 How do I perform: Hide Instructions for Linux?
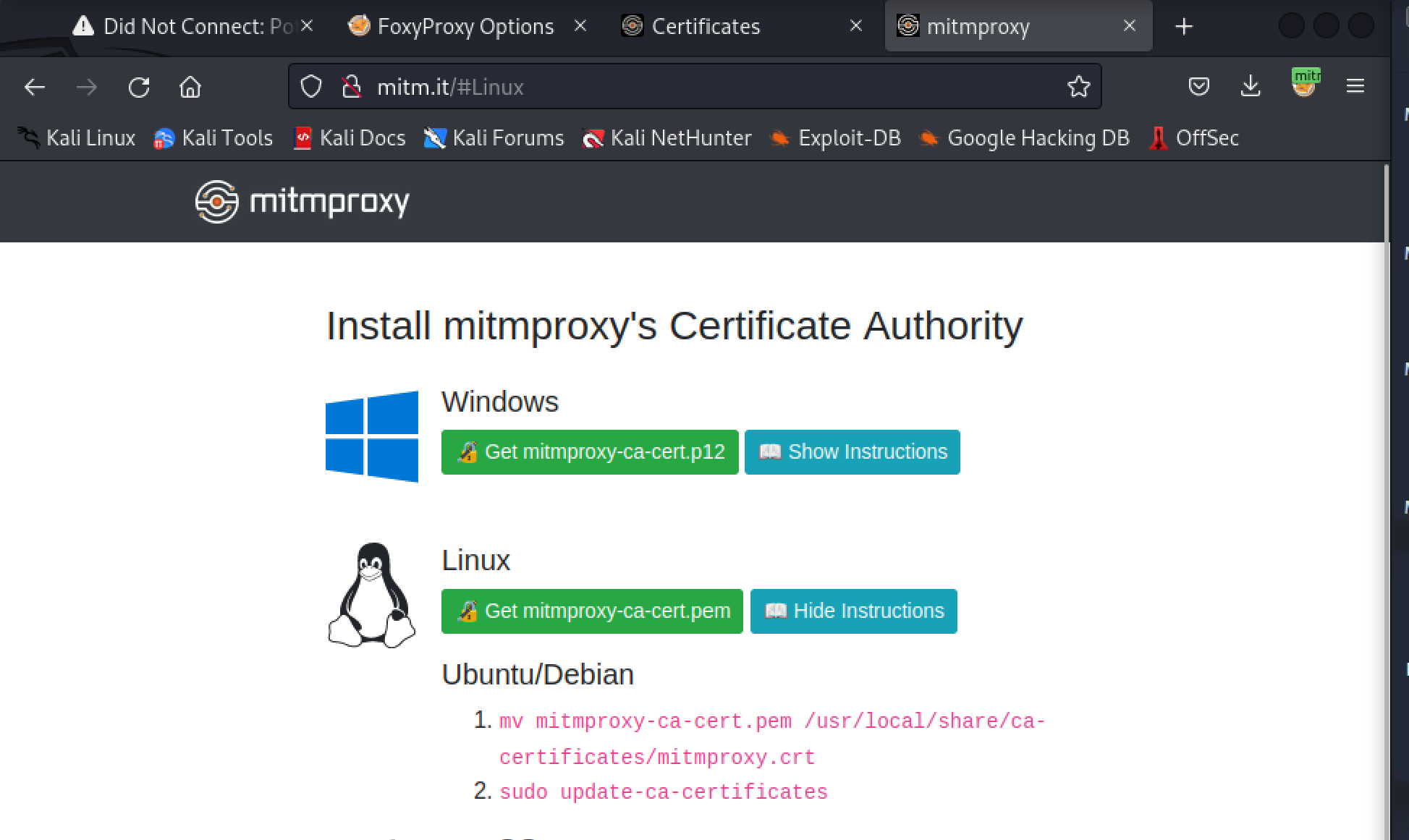[x=853, y=611]
